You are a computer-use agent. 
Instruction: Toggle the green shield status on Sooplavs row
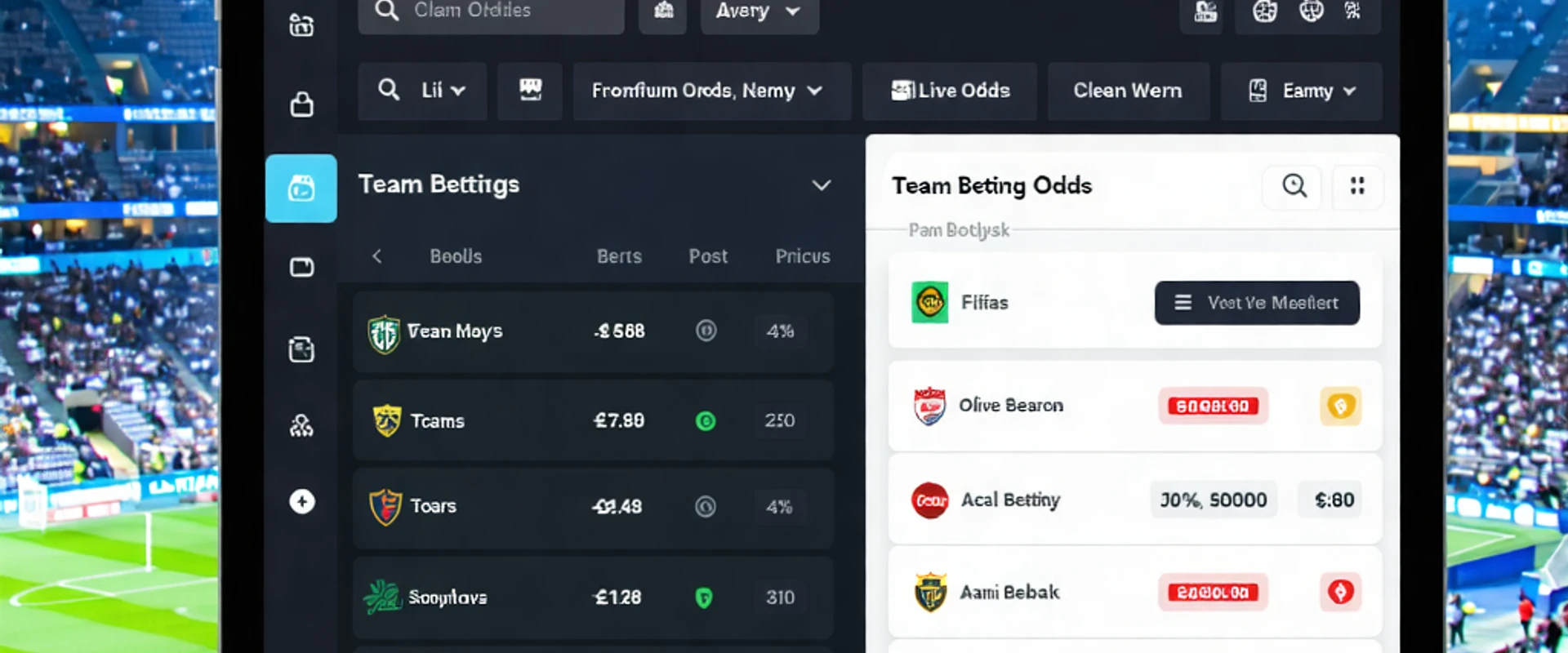tap(704, 597)
